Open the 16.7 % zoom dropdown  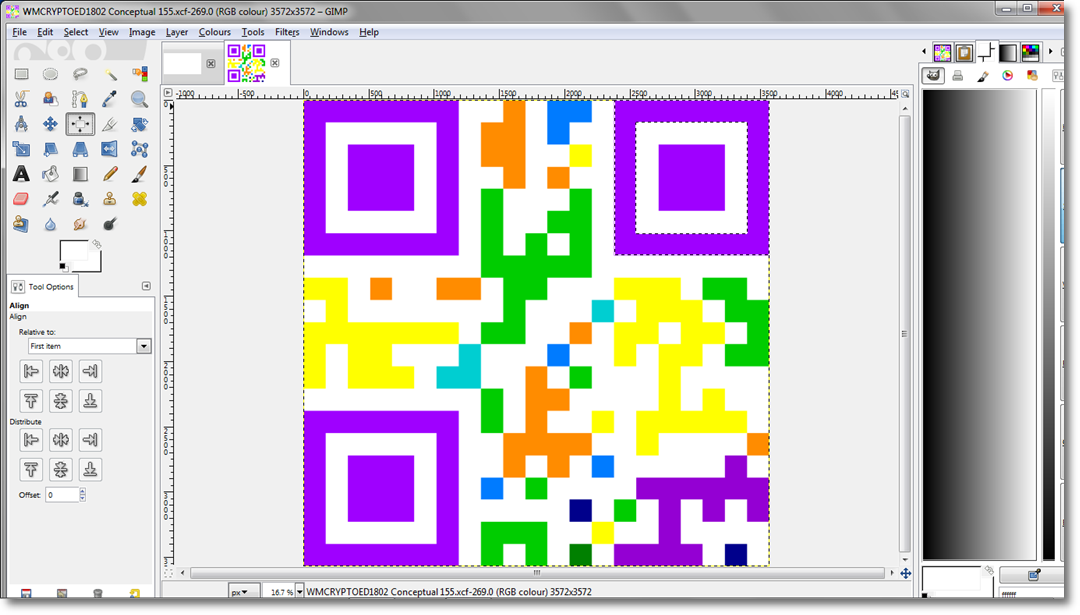(x=299, y=592)
